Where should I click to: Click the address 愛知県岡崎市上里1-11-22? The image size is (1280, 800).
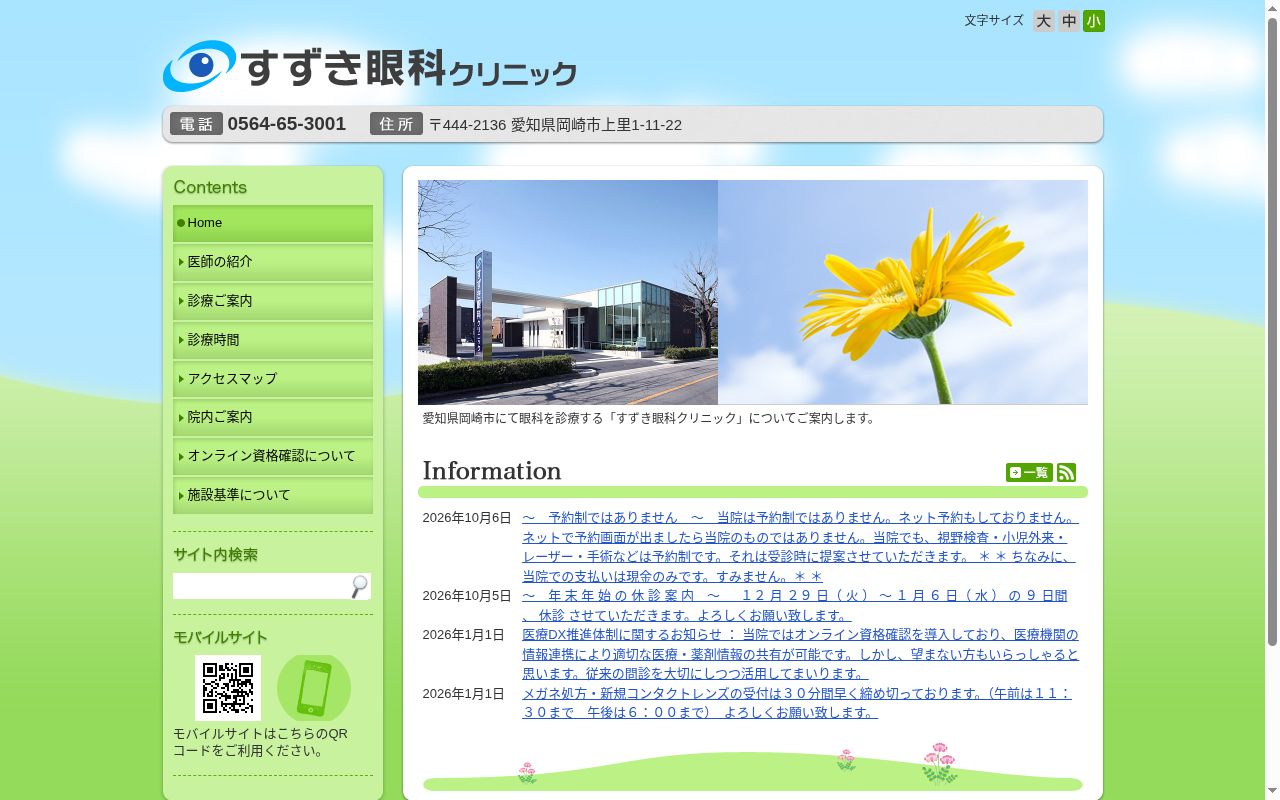point(596,125)
